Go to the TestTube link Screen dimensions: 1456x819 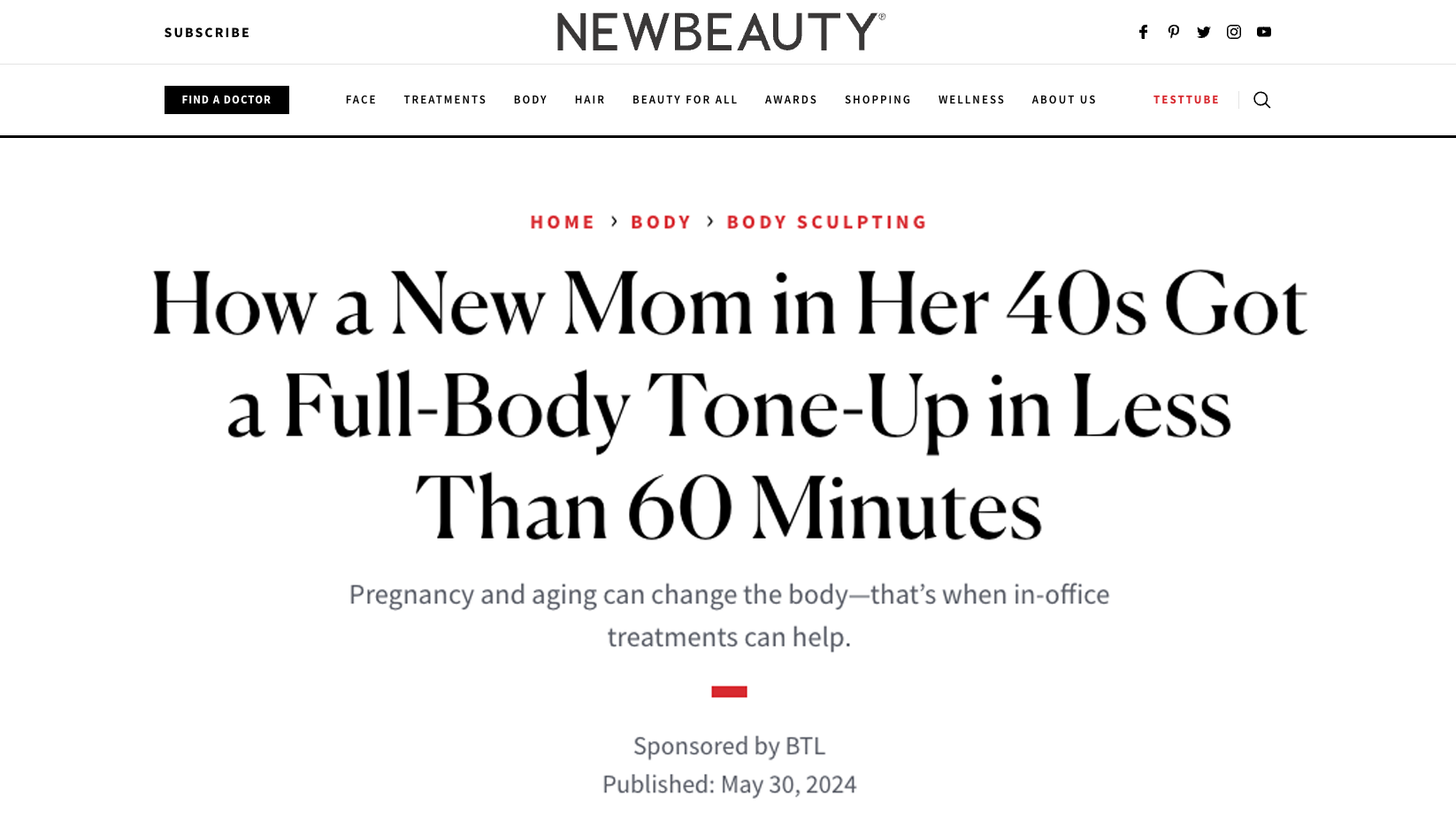[x=1185, y=100]
